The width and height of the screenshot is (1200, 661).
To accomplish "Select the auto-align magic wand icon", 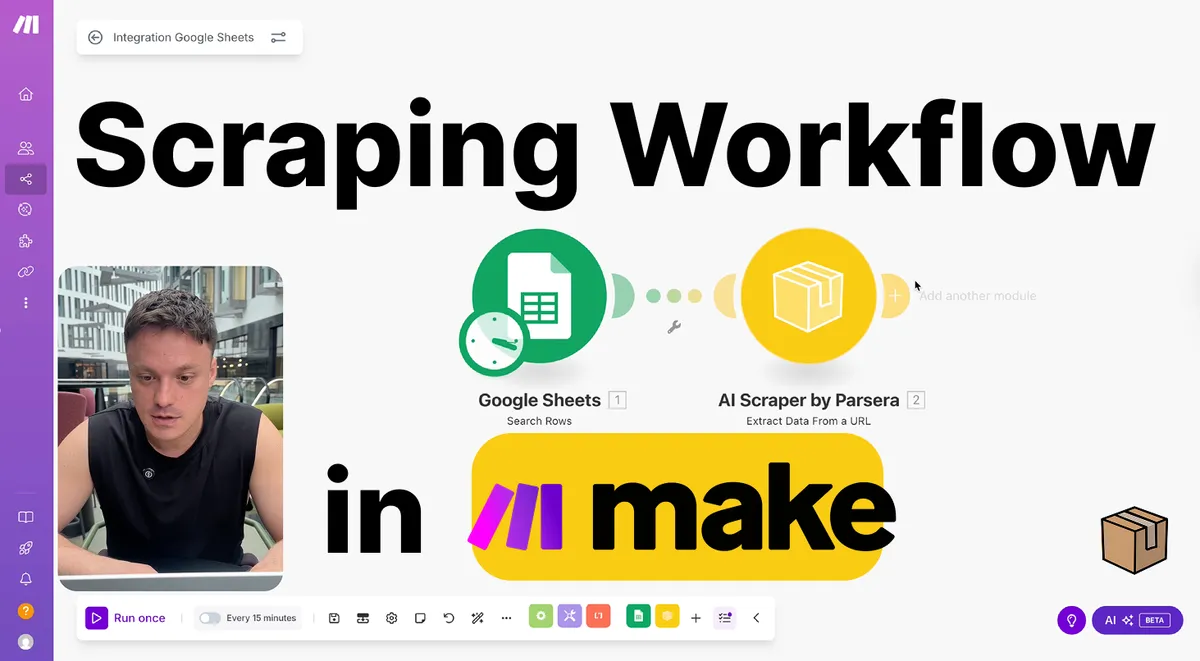I will pos(478,618).
